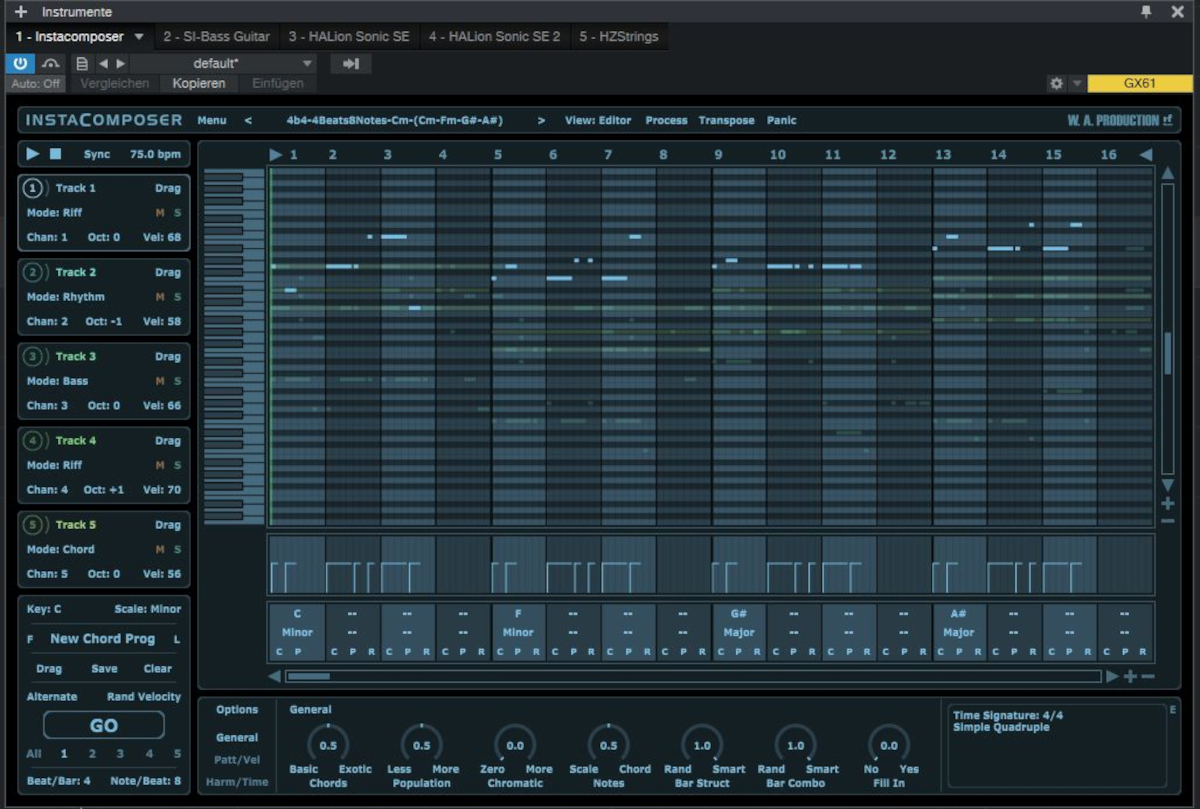
Task: Zoom in horizontally with bottom plus icon
Action: pos(1130,676)
